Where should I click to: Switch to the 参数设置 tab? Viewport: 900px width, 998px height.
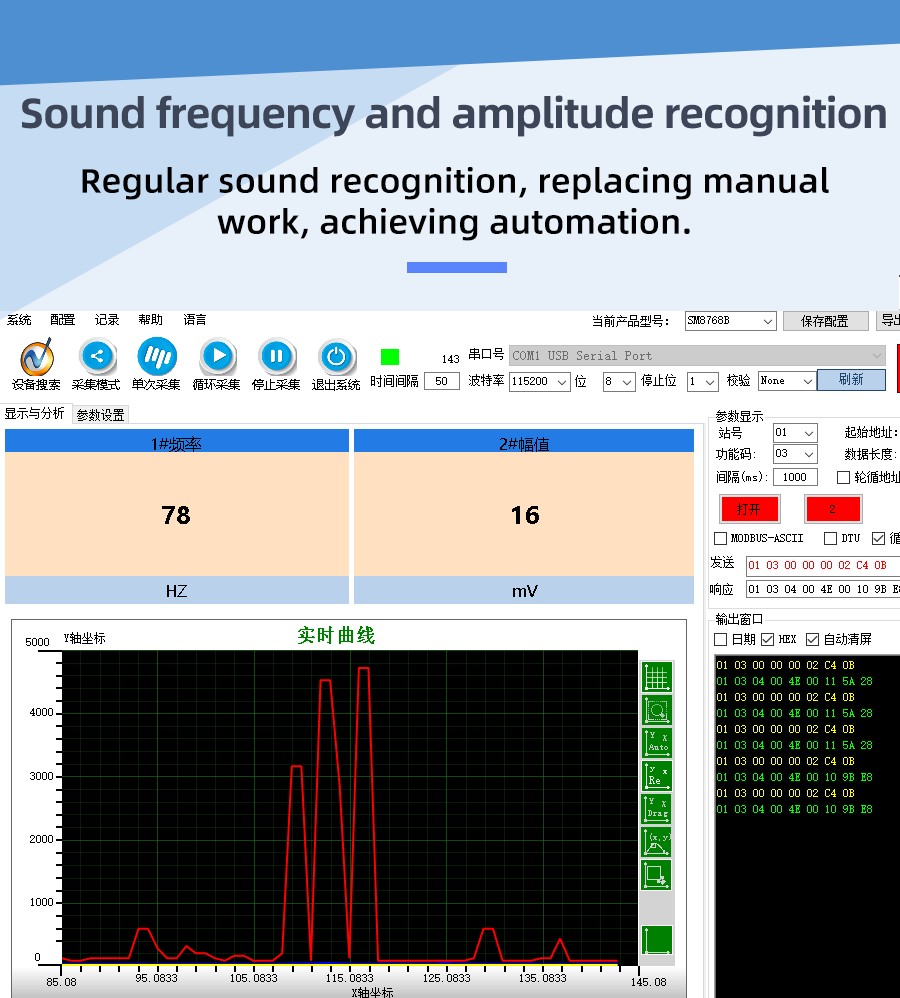point(100,415)
